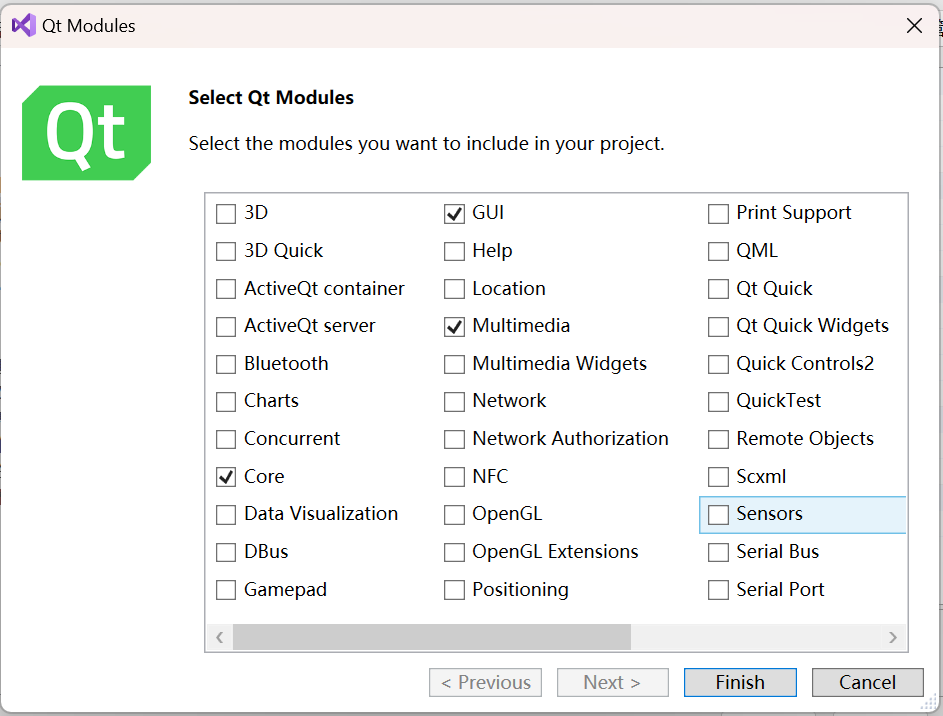Disable the Core module checkbox
The width and height of the screenshot is (943, 716).
pos(226,477)
